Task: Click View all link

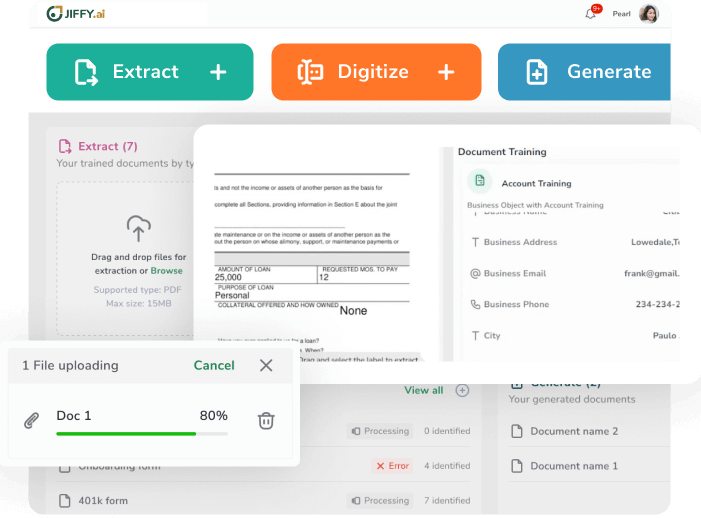Action: tap(423, 390)
